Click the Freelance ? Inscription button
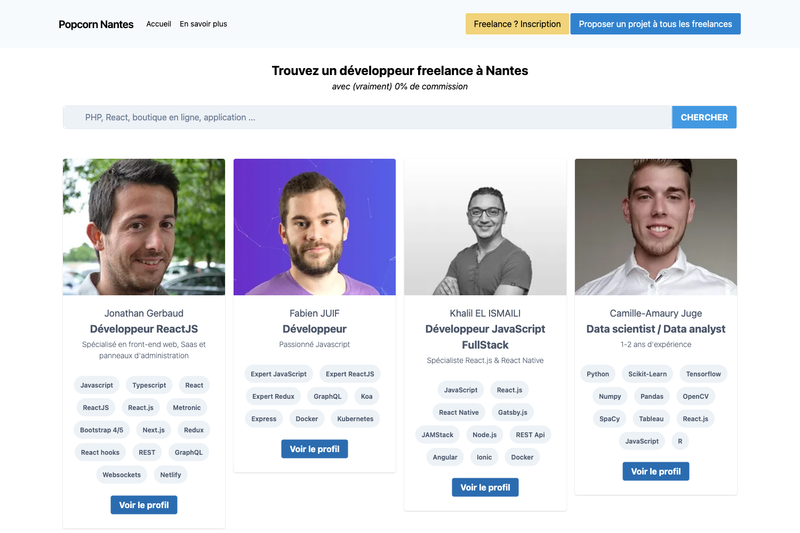The height and width of the screenshot is (533, 800). pos(517,24)
